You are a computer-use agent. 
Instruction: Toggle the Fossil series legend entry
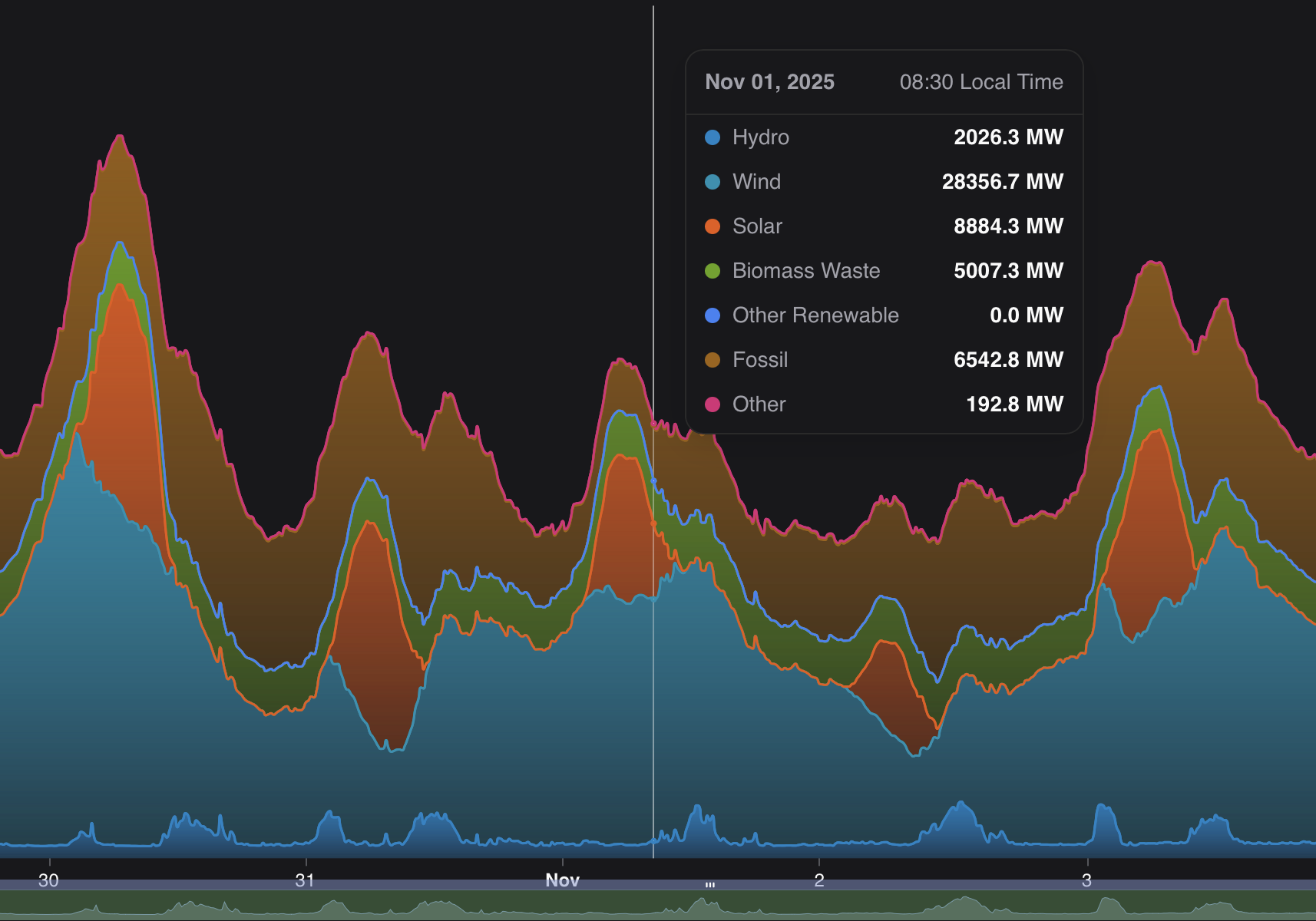click(x=760, y=360)
